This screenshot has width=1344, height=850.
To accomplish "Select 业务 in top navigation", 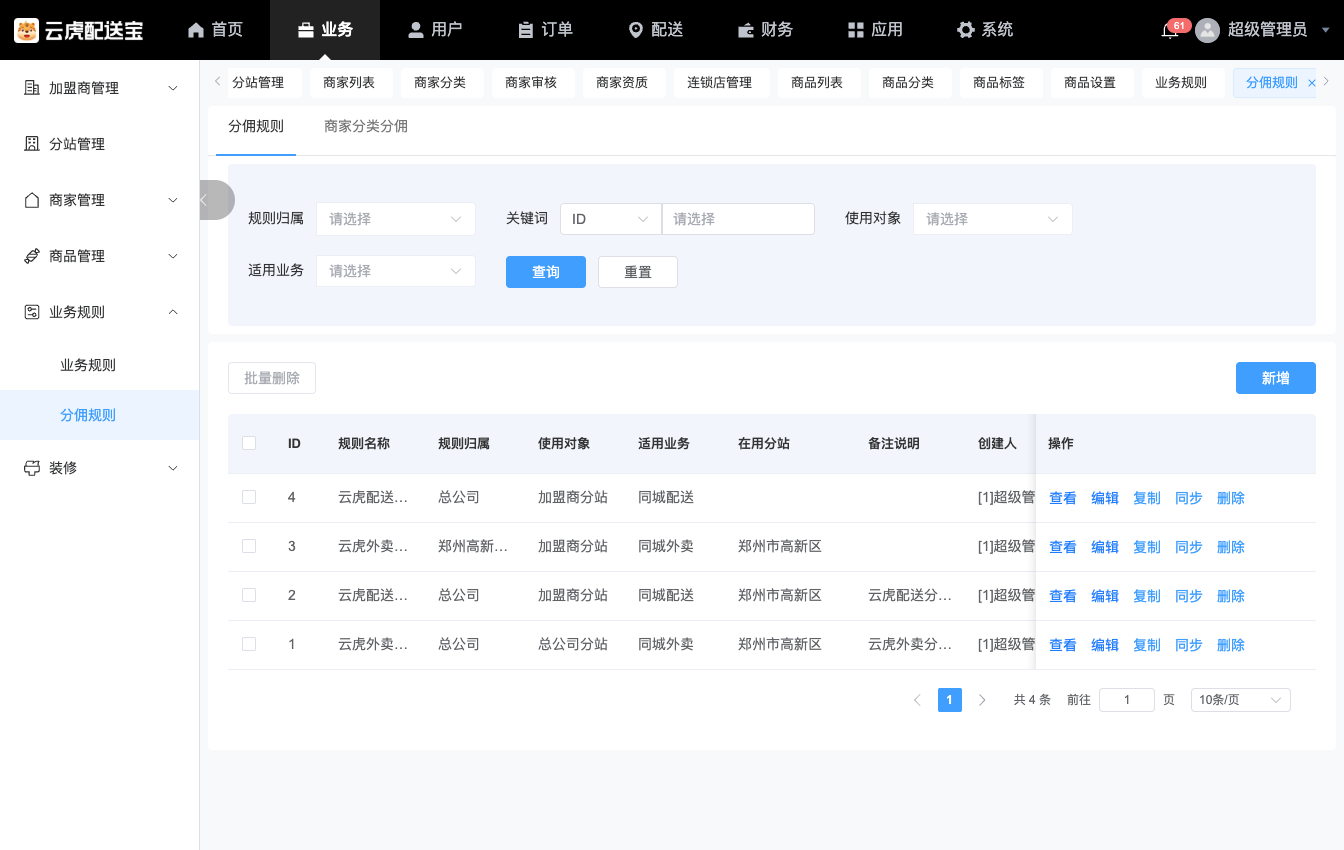I will tap(325, 30).
